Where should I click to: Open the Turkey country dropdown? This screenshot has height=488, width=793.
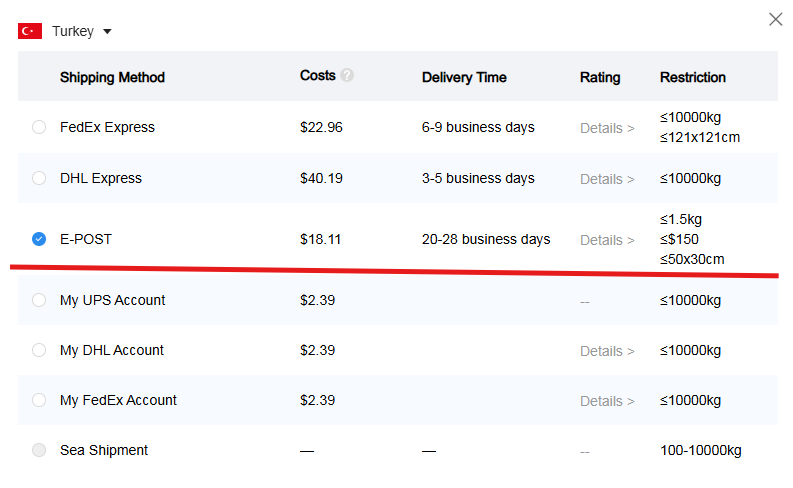(107, 31)
